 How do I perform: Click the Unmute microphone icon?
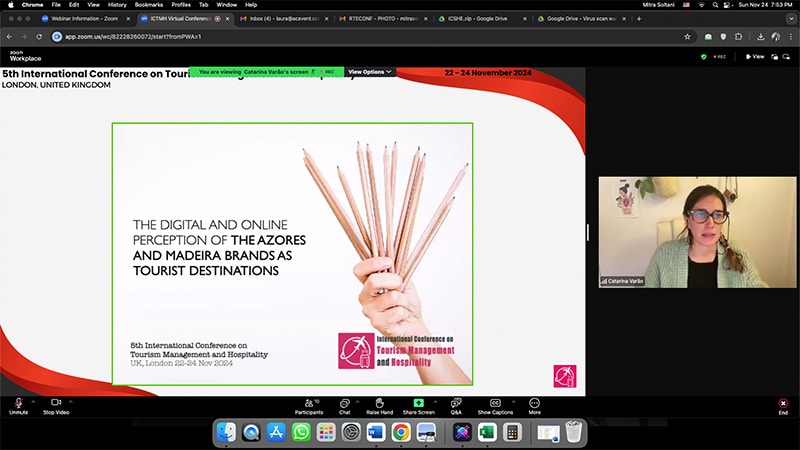18,403
